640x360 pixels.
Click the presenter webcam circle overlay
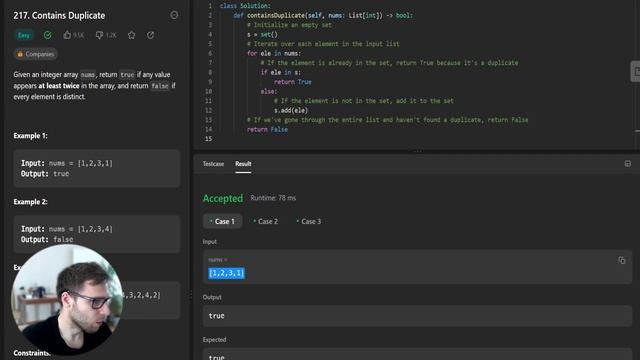click(x=67, y=300)
